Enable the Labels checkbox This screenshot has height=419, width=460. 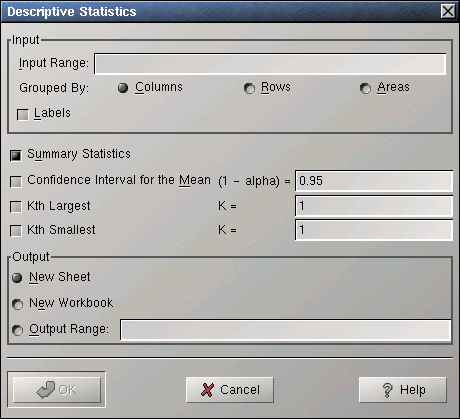[23, 115]
